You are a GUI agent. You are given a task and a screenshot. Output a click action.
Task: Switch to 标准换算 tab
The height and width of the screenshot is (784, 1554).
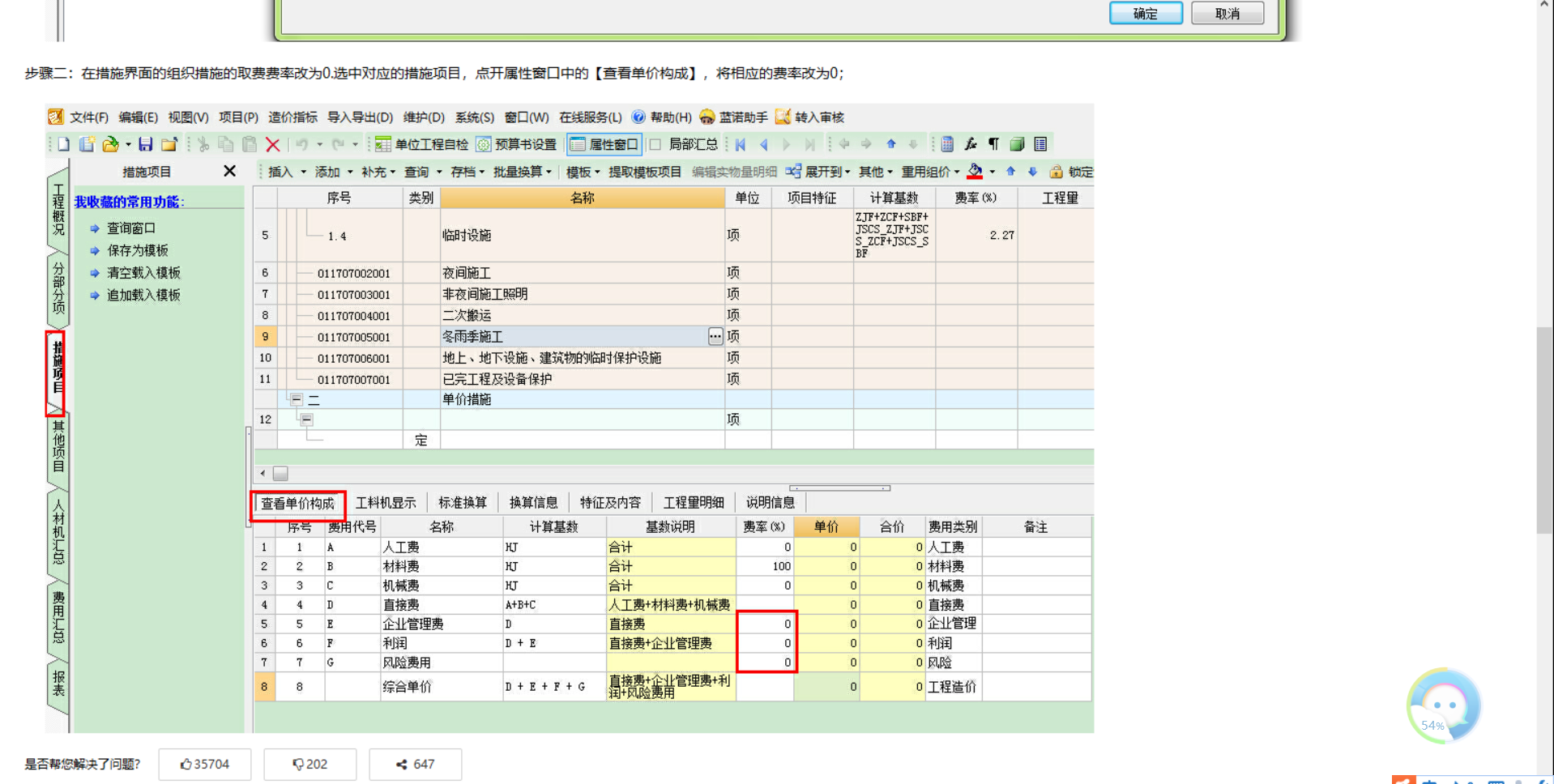(463, 503)
